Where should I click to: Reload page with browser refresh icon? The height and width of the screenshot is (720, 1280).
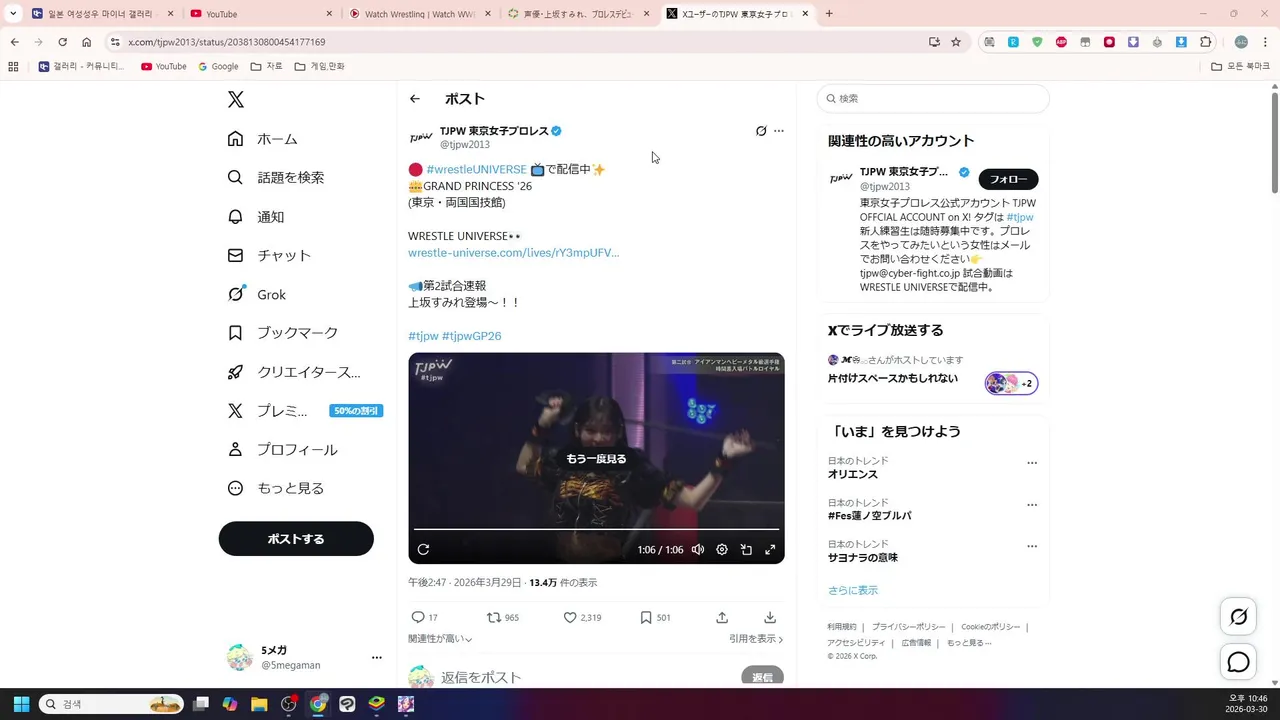pos(62,42)
